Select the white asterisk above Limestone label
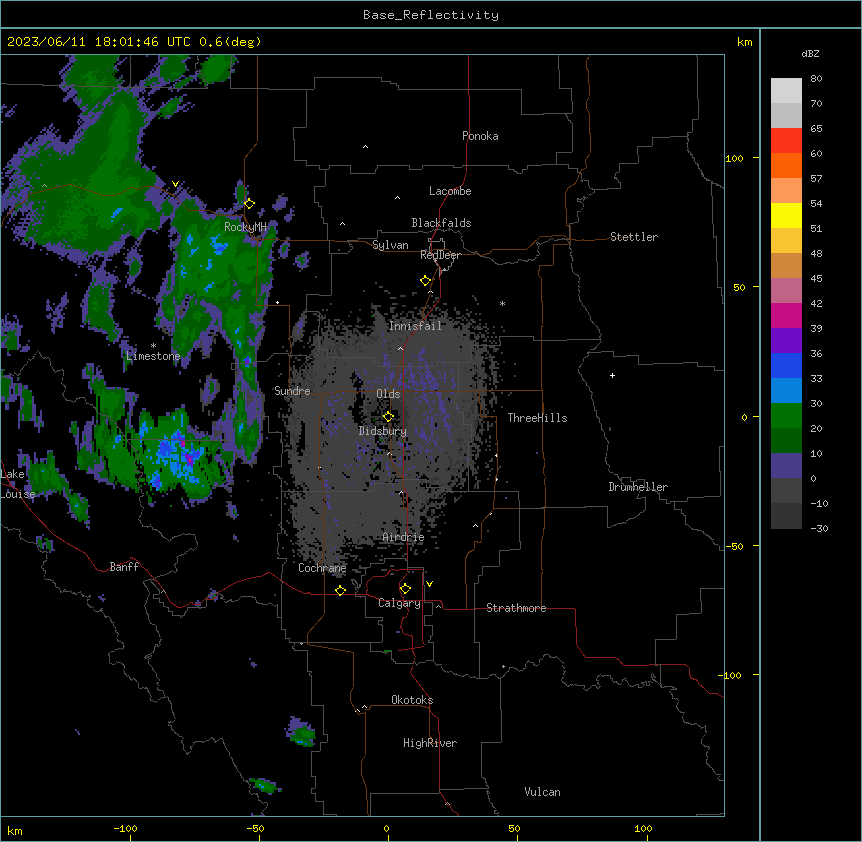Screen dimensions: 862x842 153,346
